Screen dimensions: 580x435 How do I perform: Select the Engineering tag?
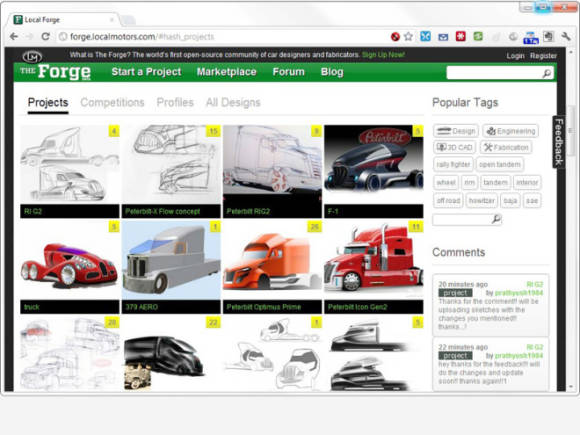510,131
